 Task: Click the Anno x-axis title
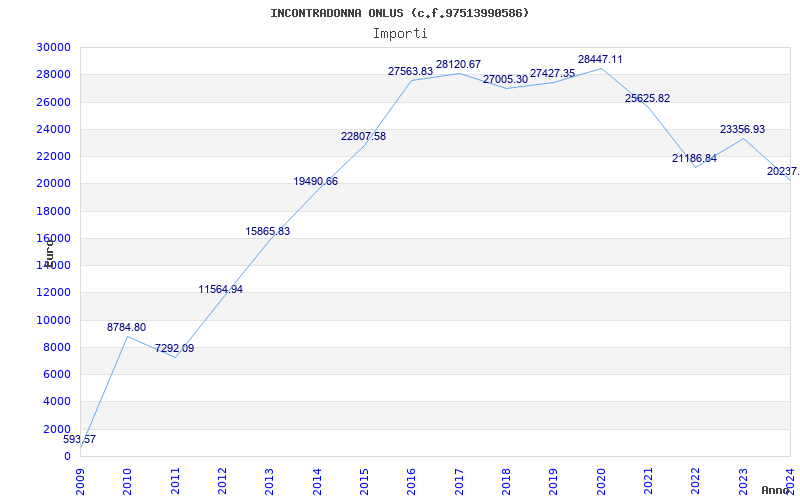pyautogui.click(x=776, y=491)
